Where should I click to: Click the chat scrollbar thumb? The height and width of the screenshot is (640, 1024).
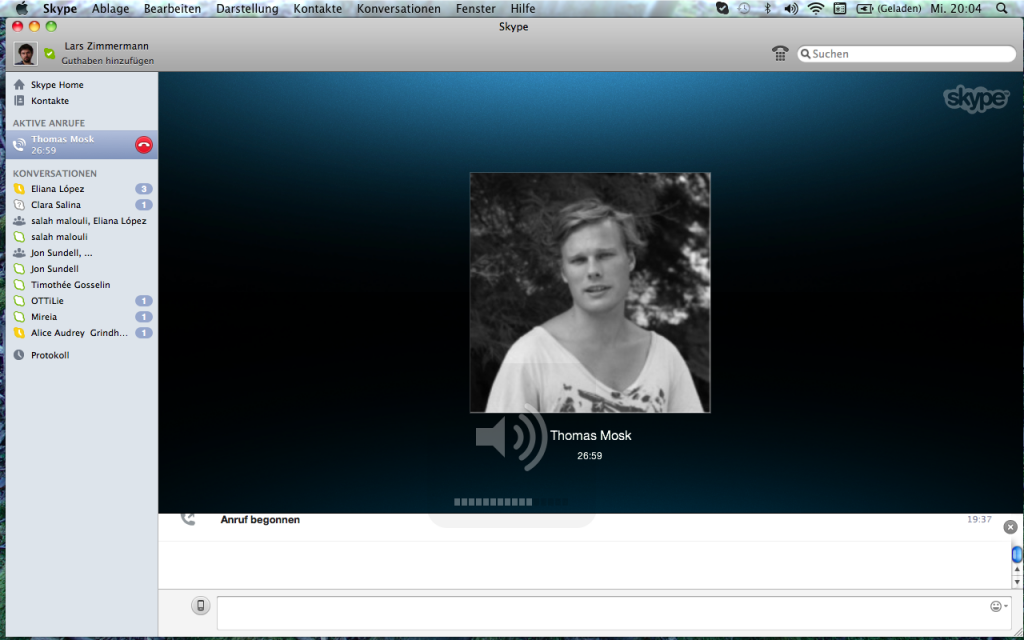pyautogui.click(x=1017, y=554)
